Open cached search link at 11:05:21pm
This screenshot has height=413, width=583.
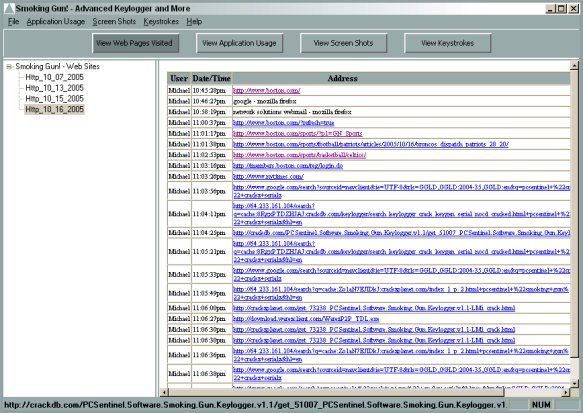click(402, 252)
